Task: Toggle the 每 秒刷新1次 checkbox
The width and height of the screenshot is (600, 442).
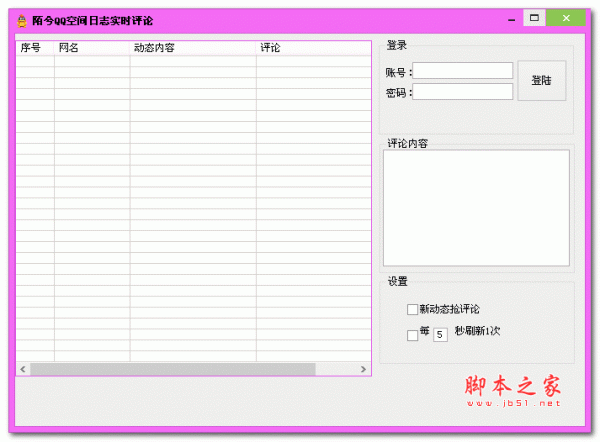Action: pyautogui.click(x=412, y=335)
